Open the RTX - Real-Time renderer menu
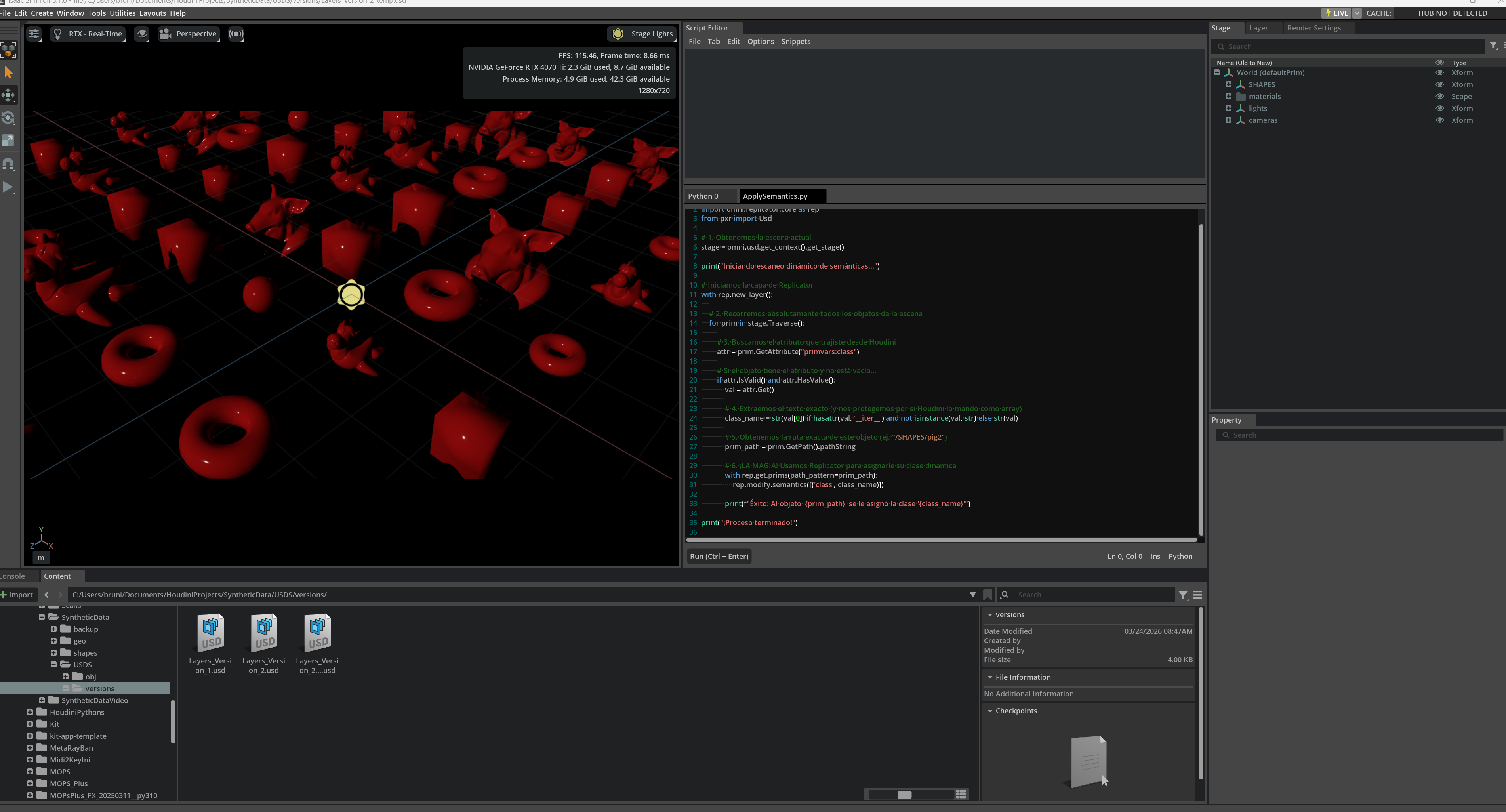 pos(88,34)
